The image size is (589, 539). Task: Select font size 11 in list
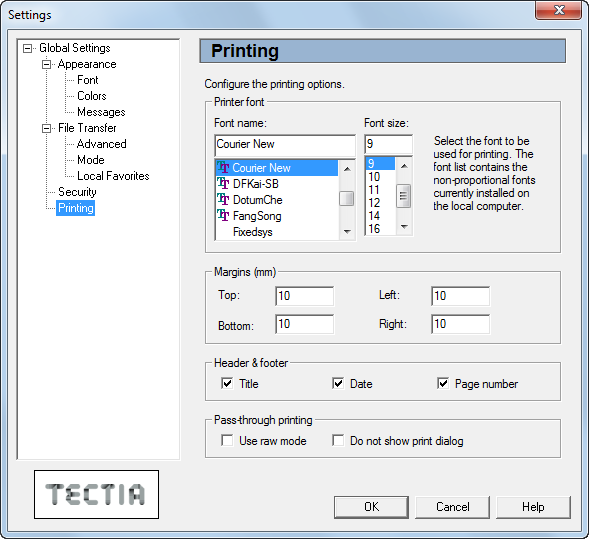381,190
